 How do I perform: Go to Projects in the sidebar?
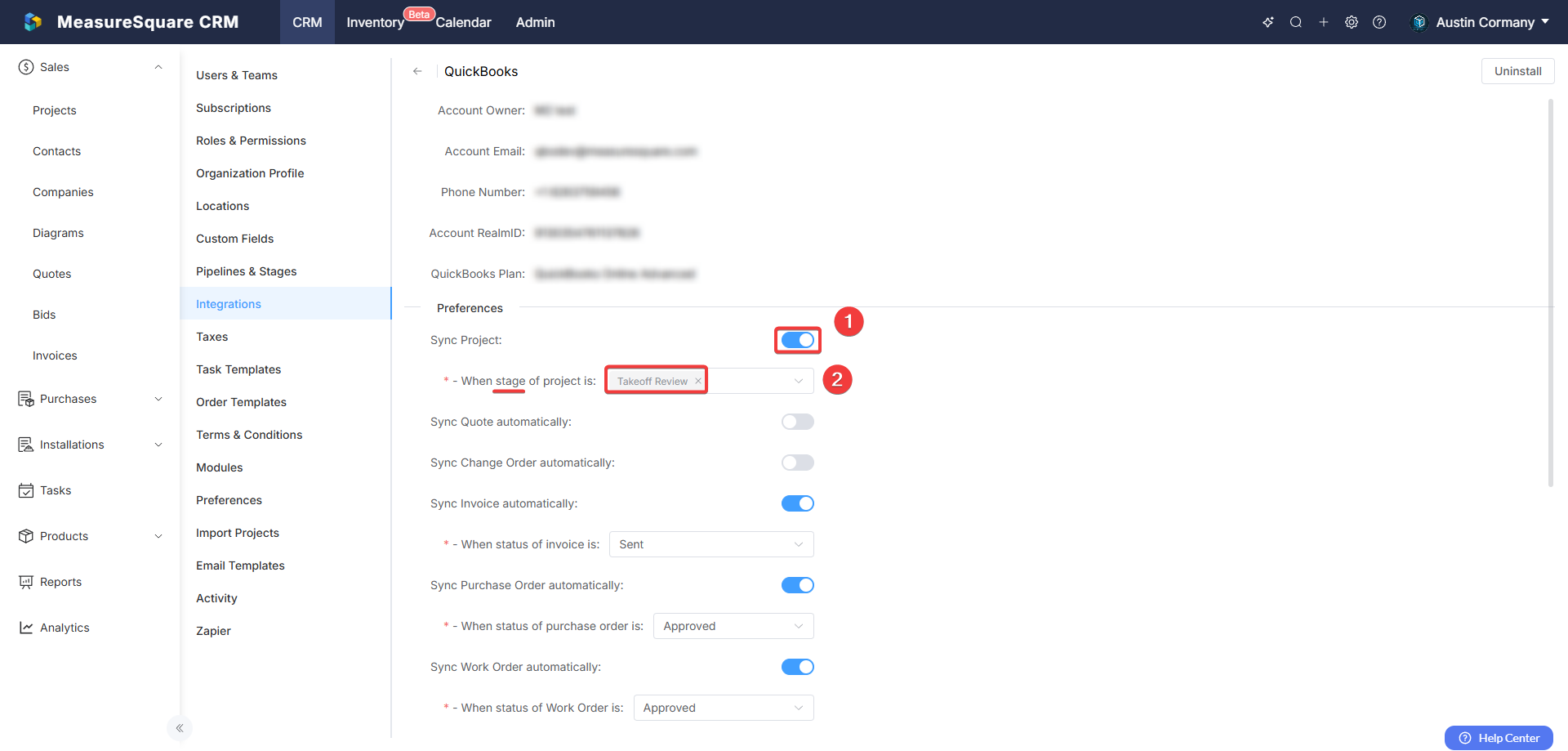(55, 110)
